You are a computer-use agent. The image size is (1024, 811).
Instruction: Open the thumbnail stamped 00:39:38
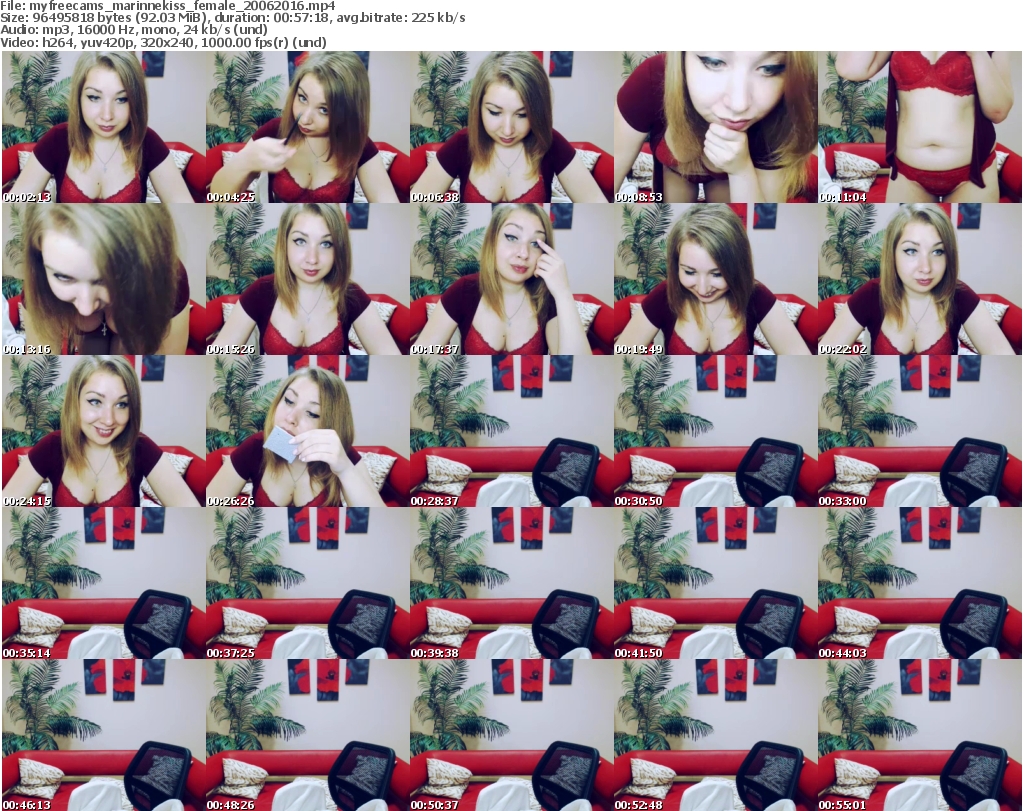511,583
